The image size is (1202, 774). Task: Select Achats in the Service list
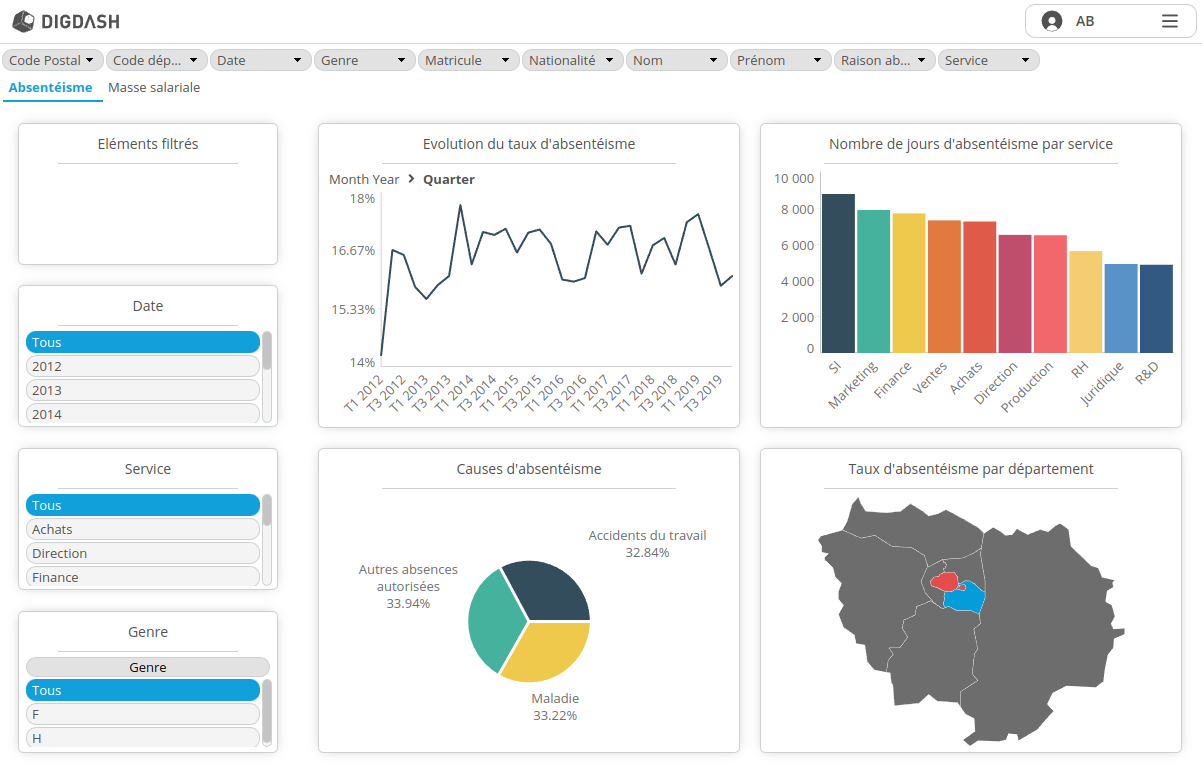pyautogui.click(x=142, y=529)
